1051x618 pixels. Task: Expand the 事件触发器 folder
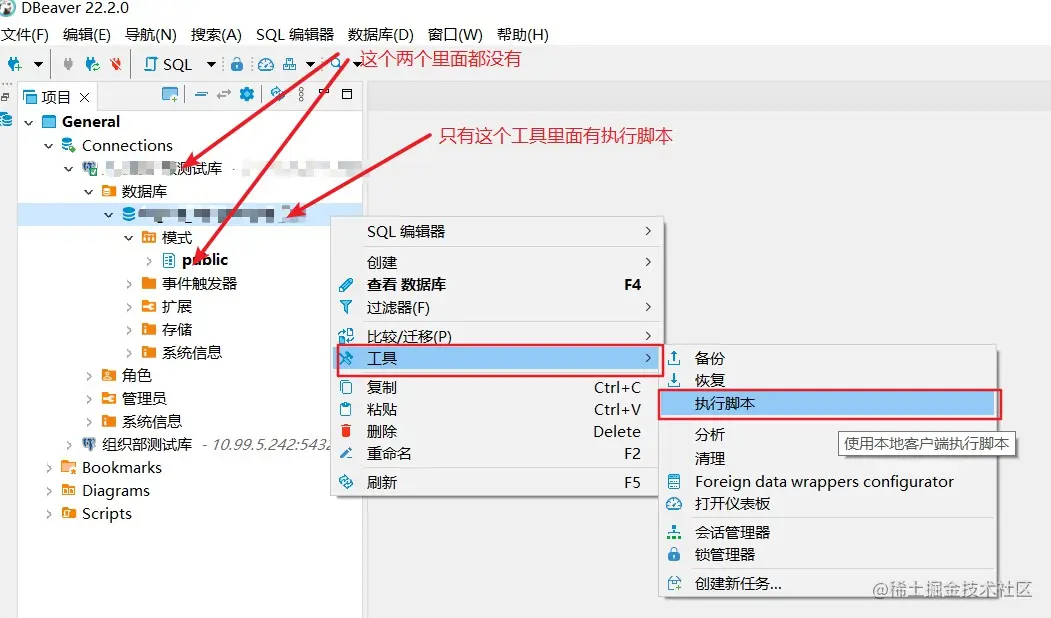pos(129,284)
